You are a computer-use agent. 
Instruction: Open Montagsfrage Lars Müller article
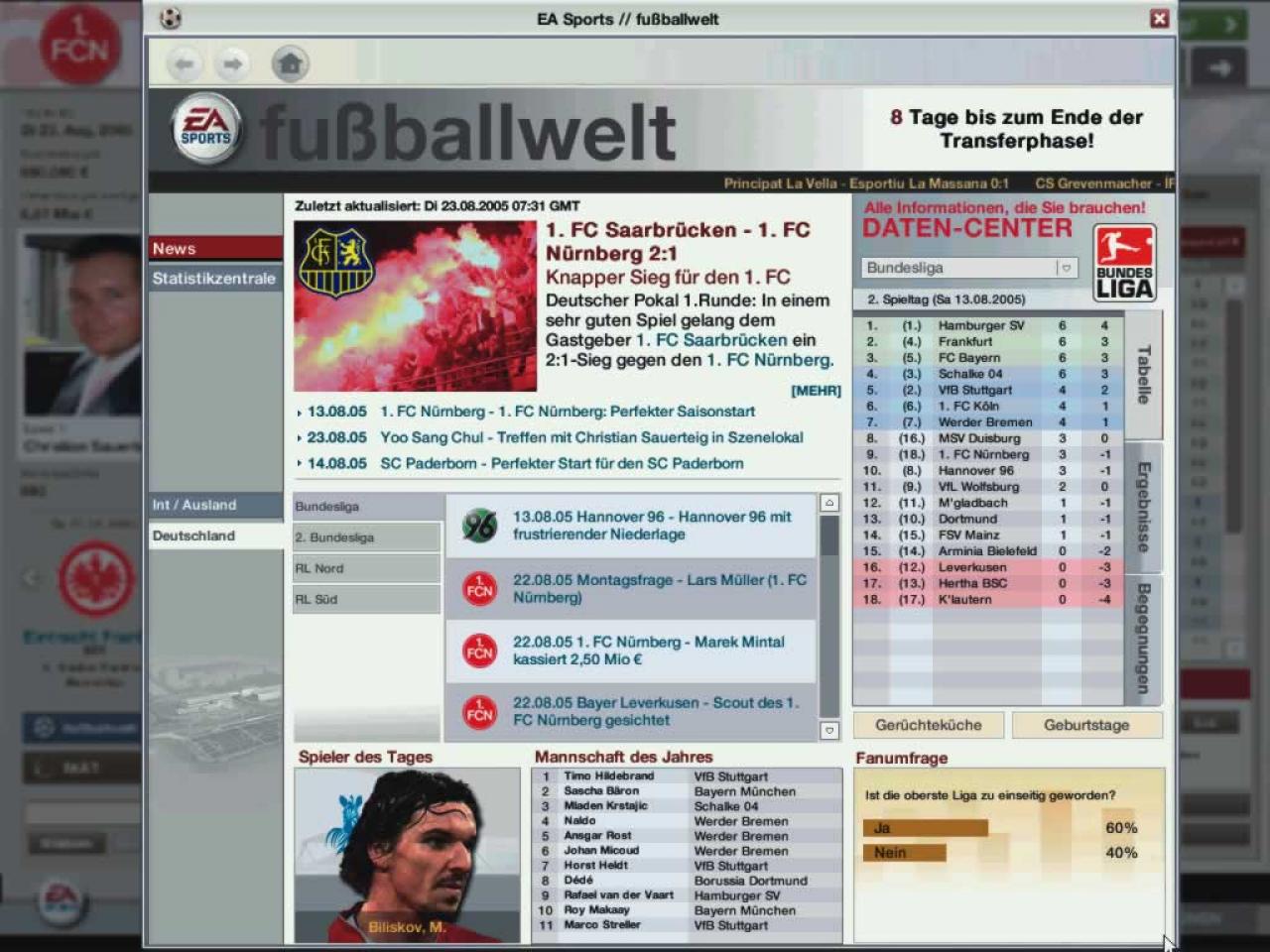(660, 588)
